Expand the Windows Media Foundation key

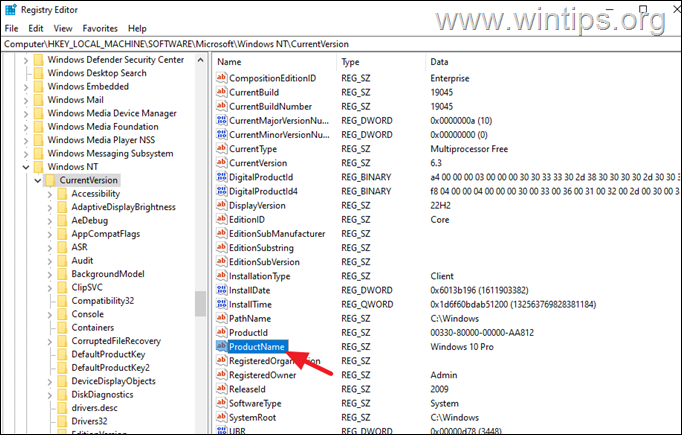tap(26, 127)
